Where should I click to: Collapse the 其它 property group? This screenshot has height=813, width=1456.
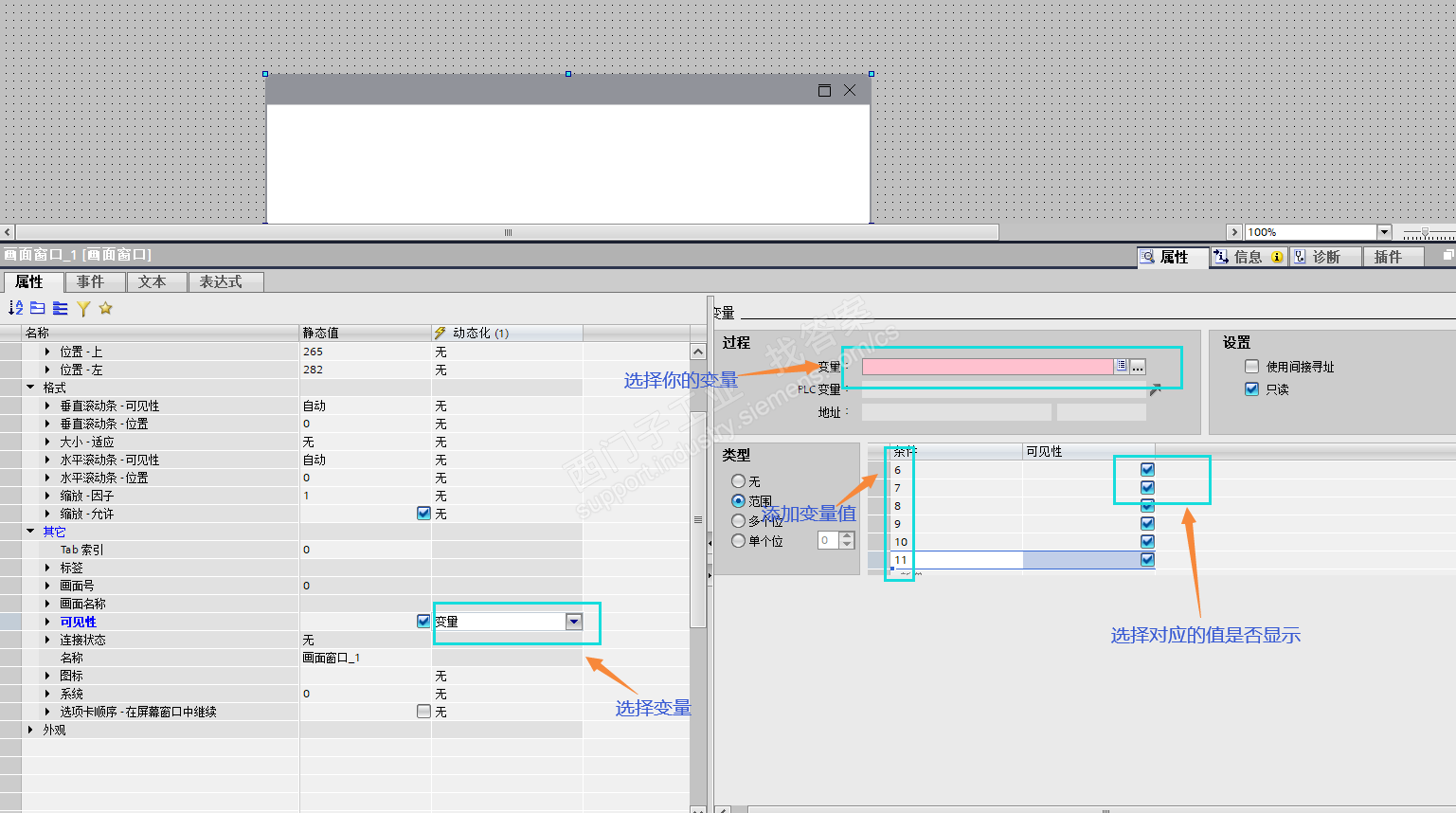pos(30,532)
